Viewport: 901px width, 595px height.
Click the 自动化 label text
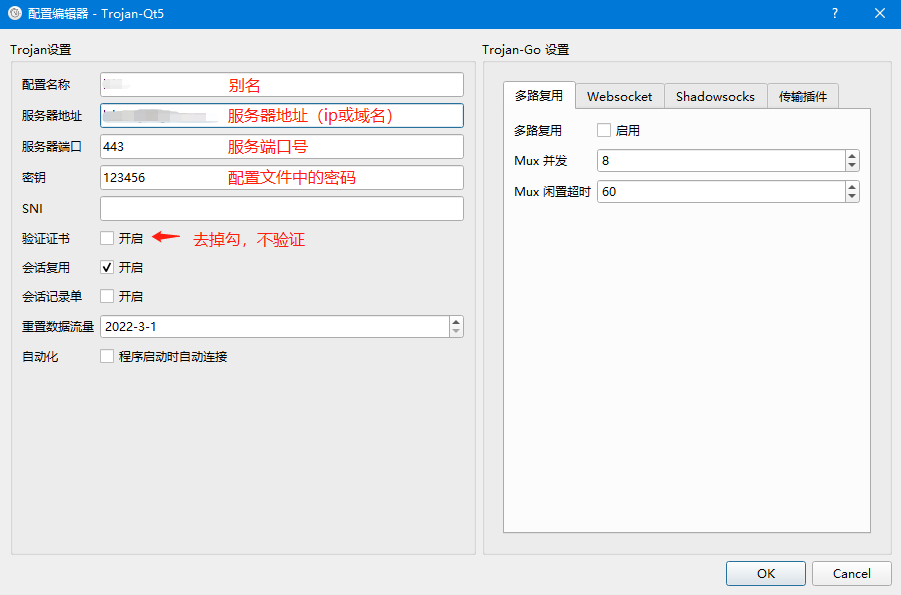click(40, 356)
